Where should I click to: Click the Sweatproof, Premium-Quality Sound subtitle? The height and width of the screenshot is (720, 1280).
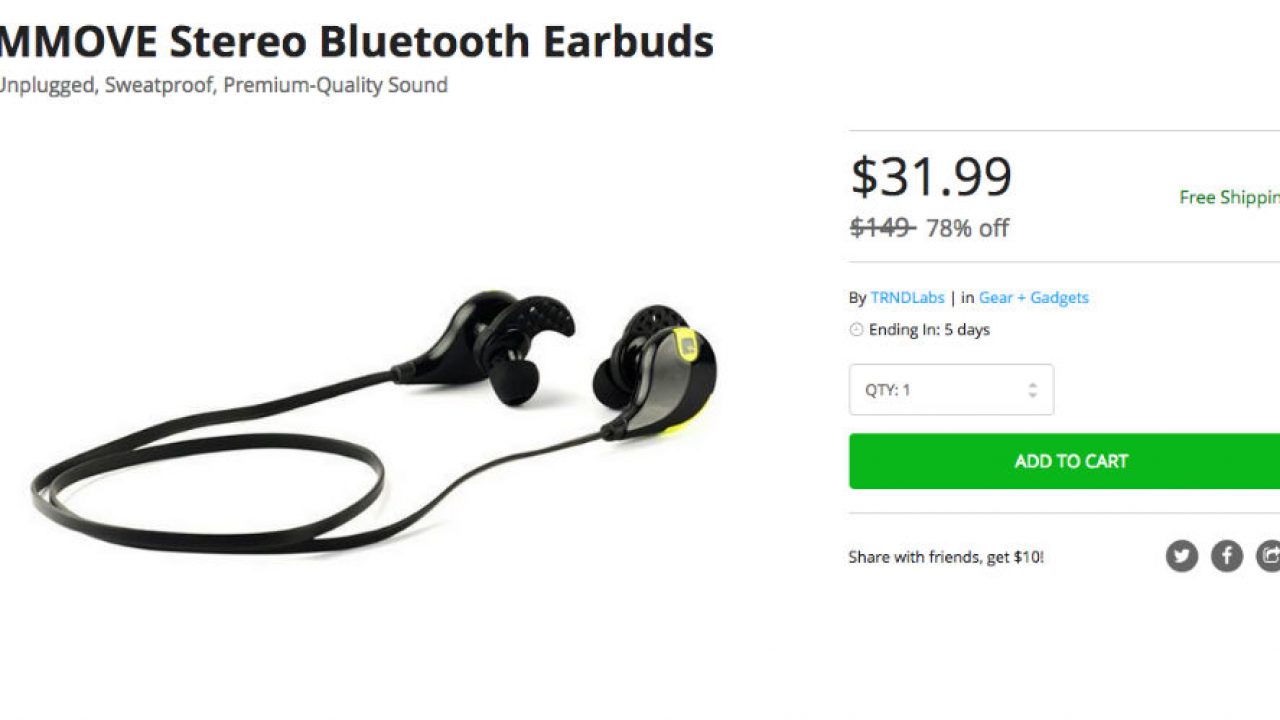point(276,85)
